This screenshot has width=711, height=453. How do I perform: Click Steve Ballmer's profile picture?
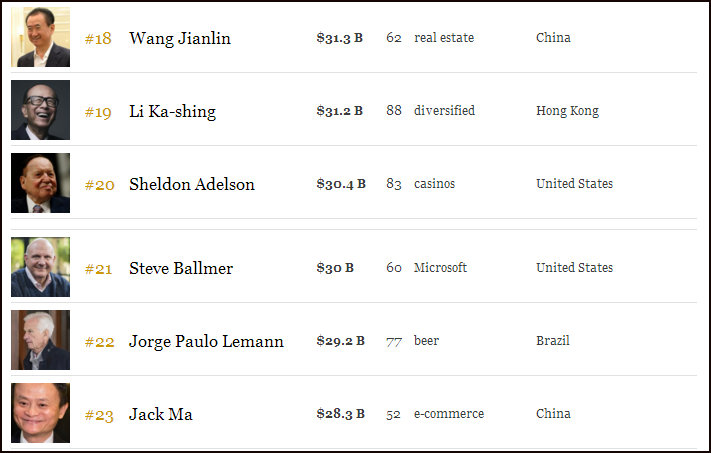(x=40, y=268)
